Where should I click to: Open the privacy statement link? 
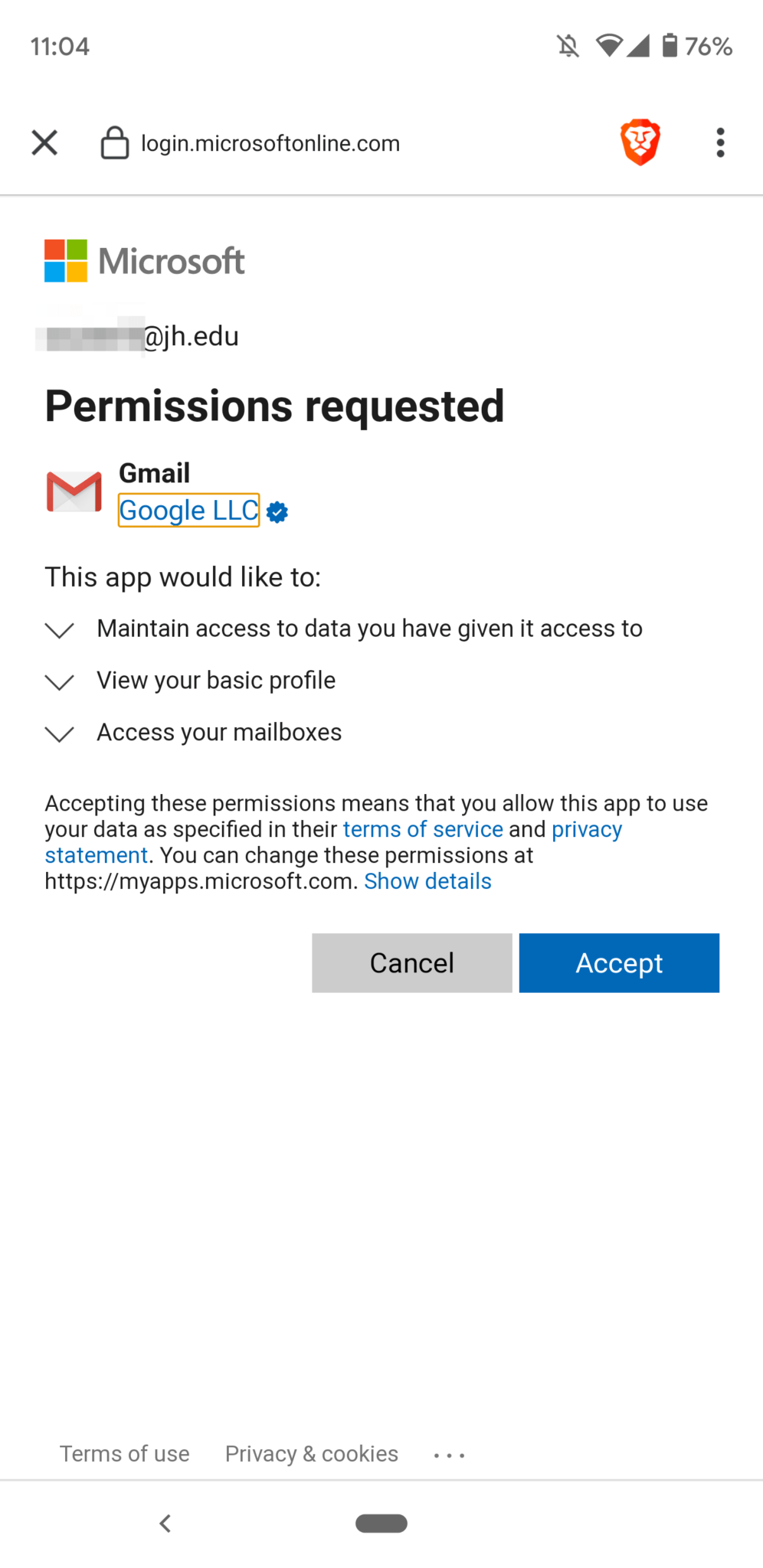tap(333, 842)
